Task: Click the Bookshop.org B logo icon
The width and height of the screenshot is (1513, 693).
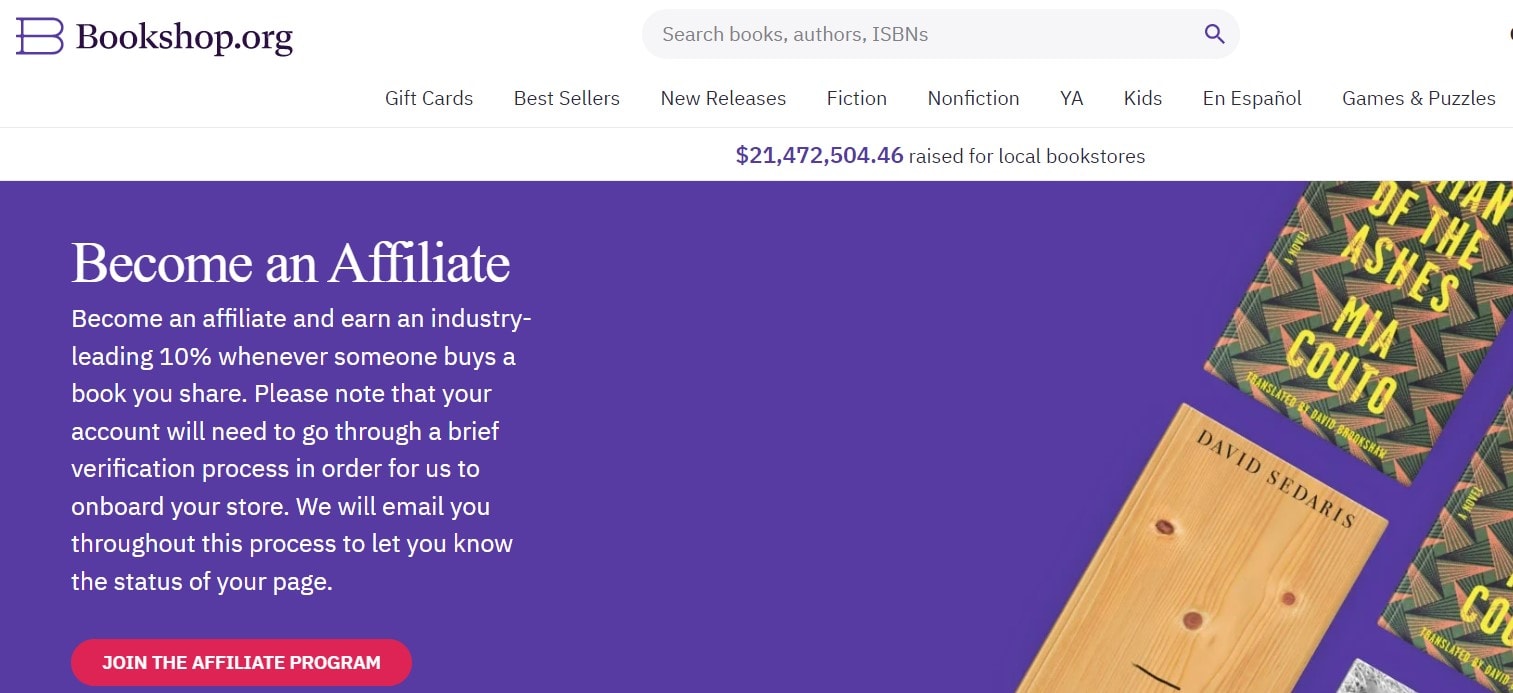Action: click(x=39, y=37)
